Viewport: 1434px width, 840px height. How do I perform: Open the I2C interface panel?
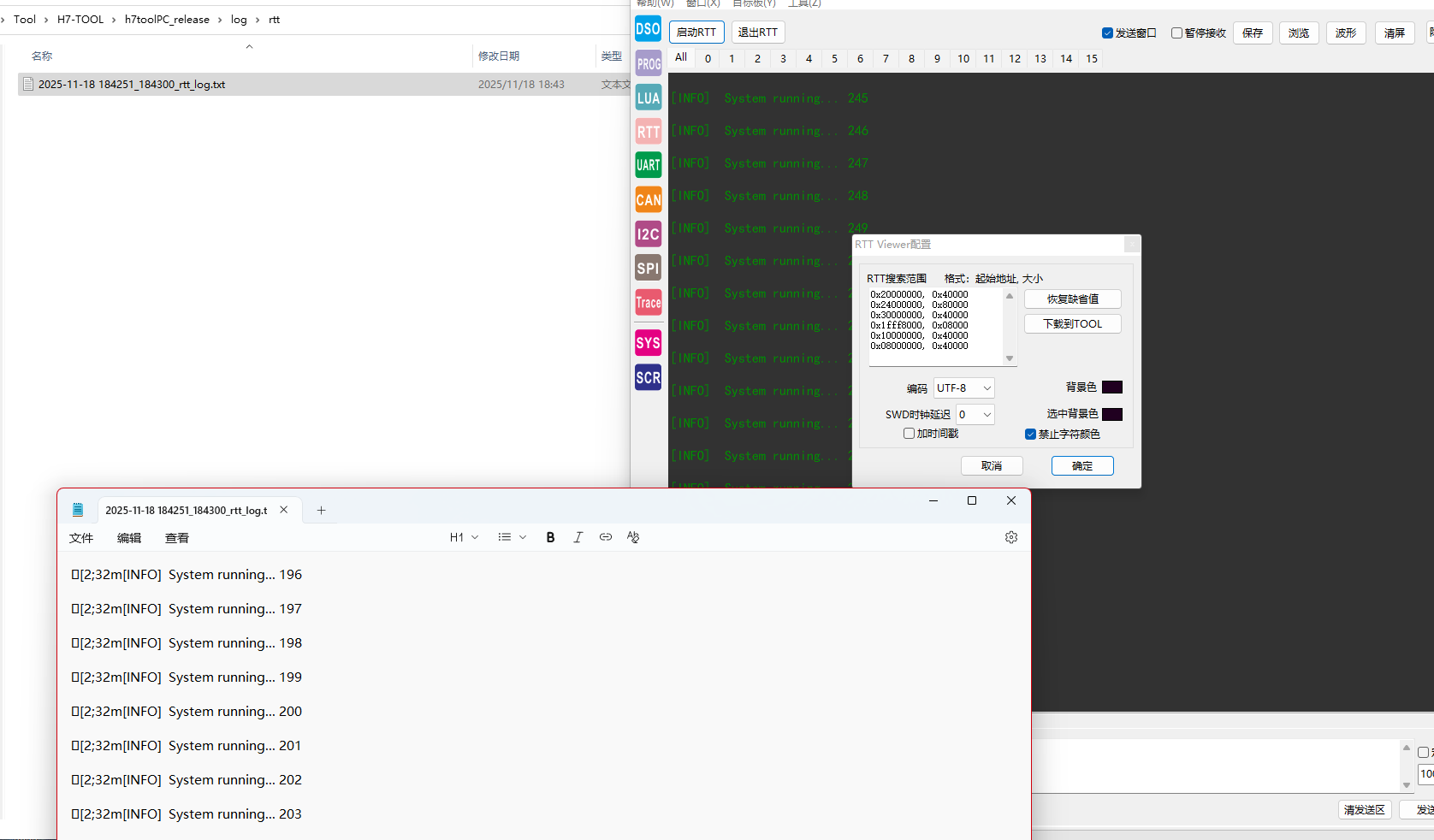click(x=648, y=234)
